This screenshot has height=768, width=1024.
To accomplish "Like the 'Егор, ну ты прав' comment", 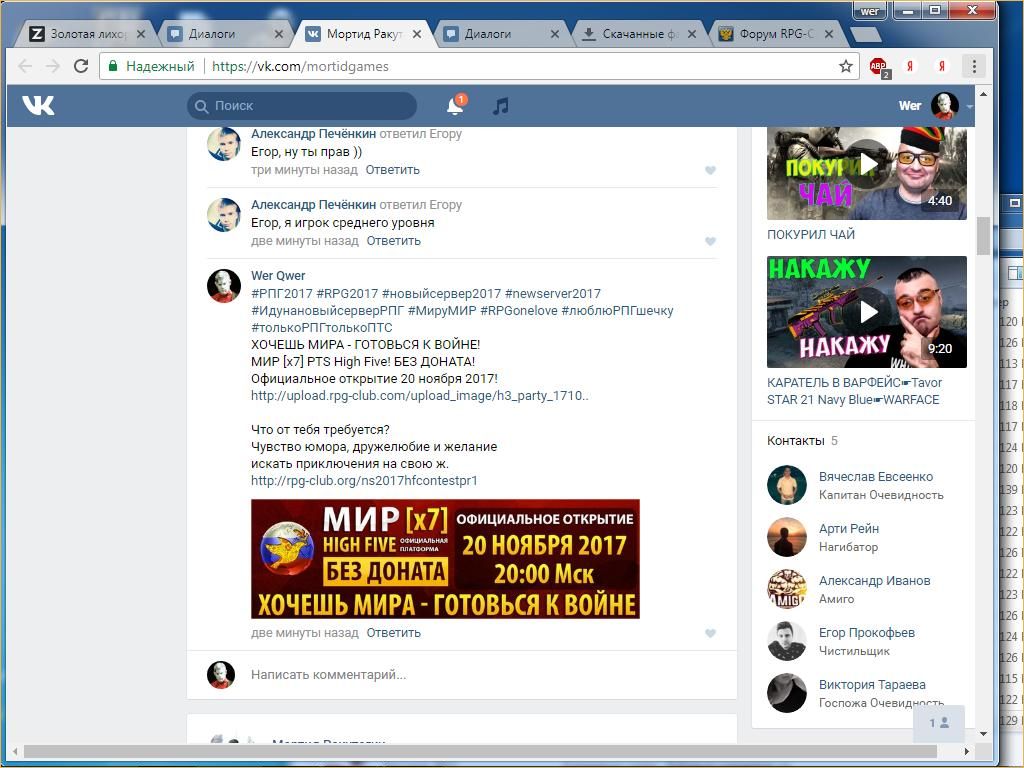I will click(710, 170).
